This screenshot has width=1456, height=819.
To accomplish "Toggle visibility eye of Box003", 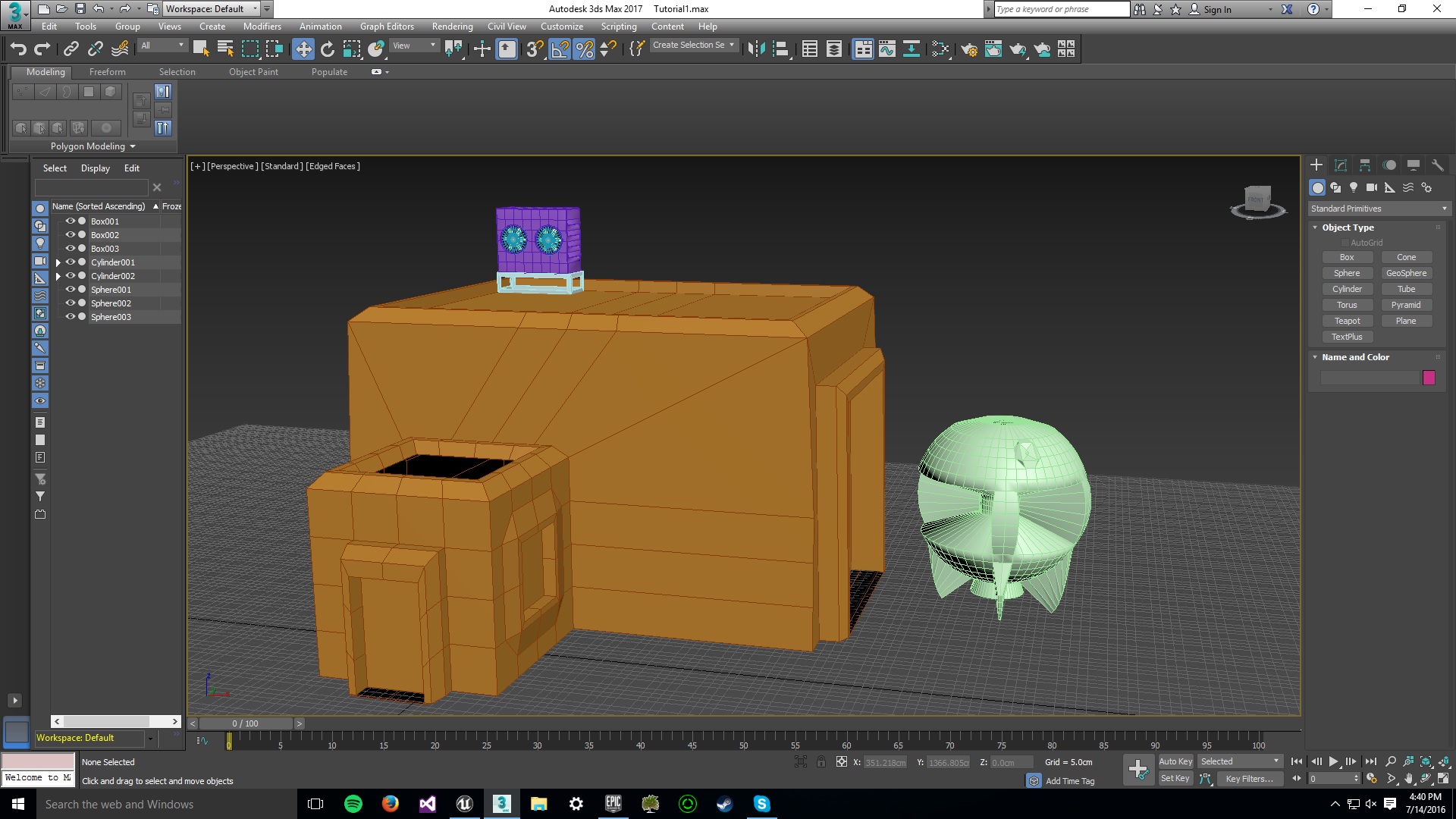I will click(x=71, y=249).
